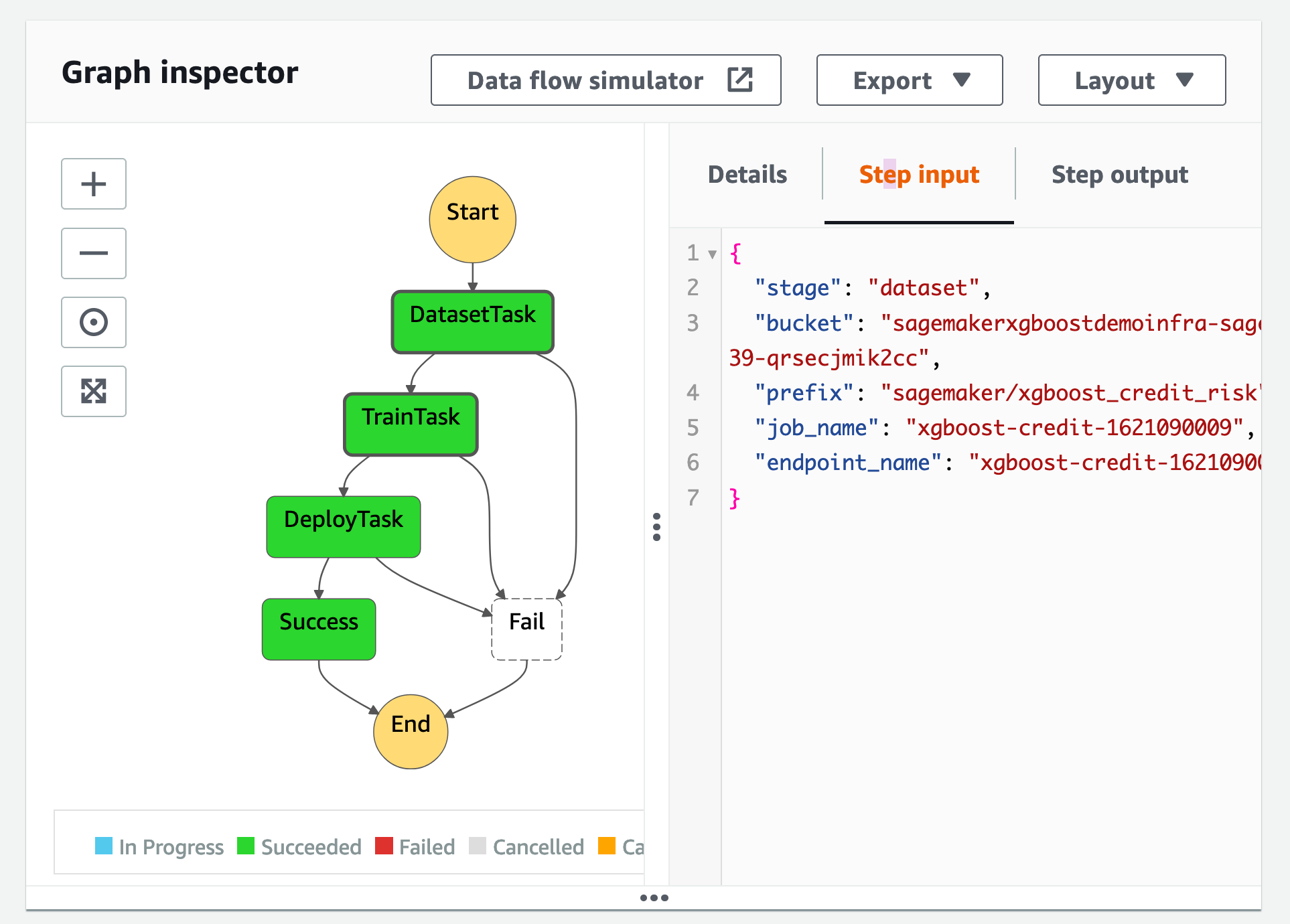The width and height of the screenshot is (1290, 924).
Task: Open the Layout dropdown menu
Action: (1131, 80)
